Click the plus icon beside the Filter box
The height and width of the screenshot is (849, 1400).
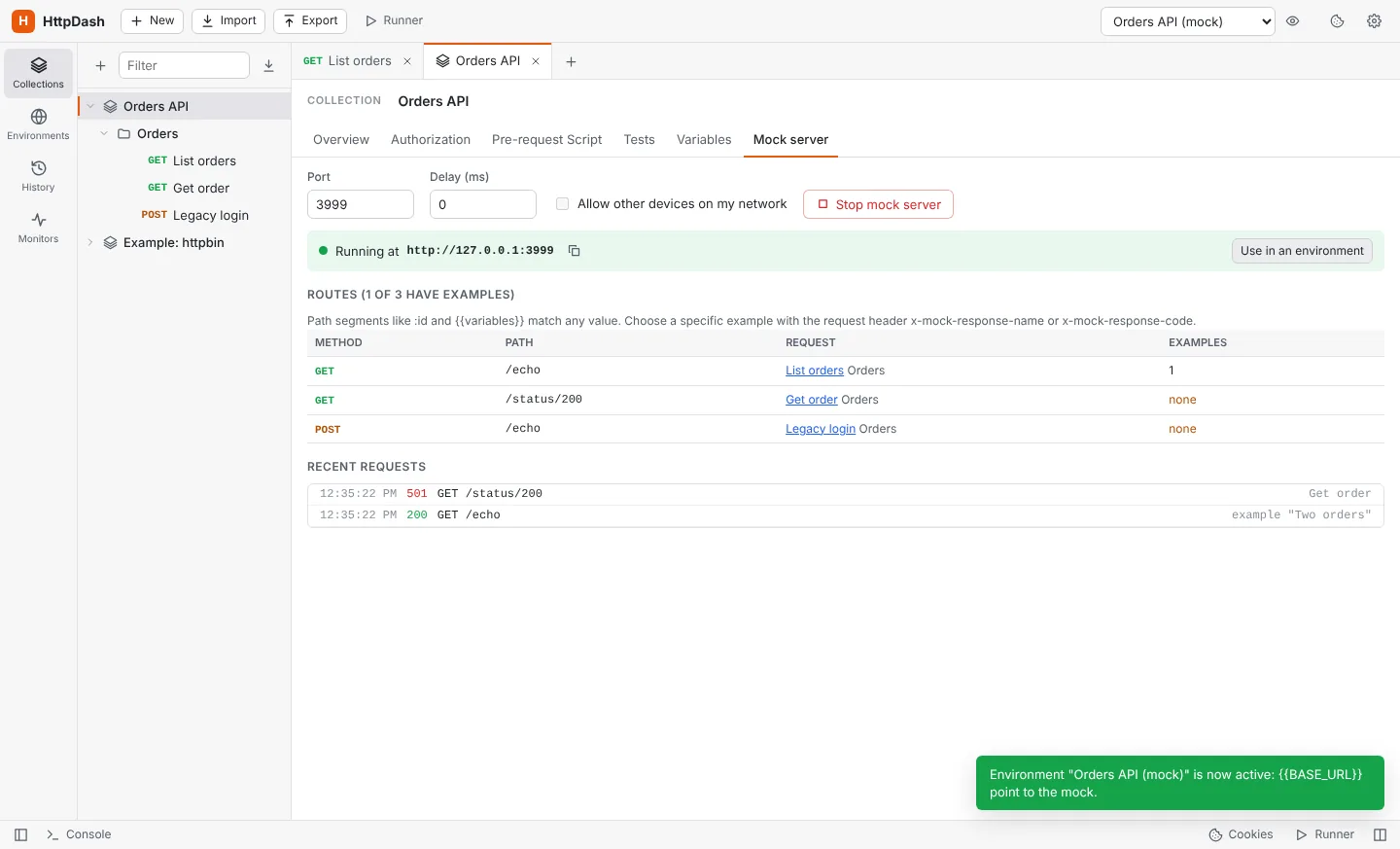pos(100,65)
